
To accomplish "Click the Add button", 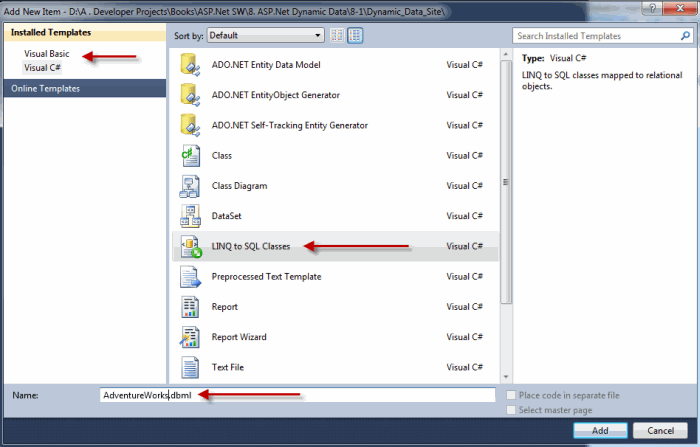I will click(600, 430).
